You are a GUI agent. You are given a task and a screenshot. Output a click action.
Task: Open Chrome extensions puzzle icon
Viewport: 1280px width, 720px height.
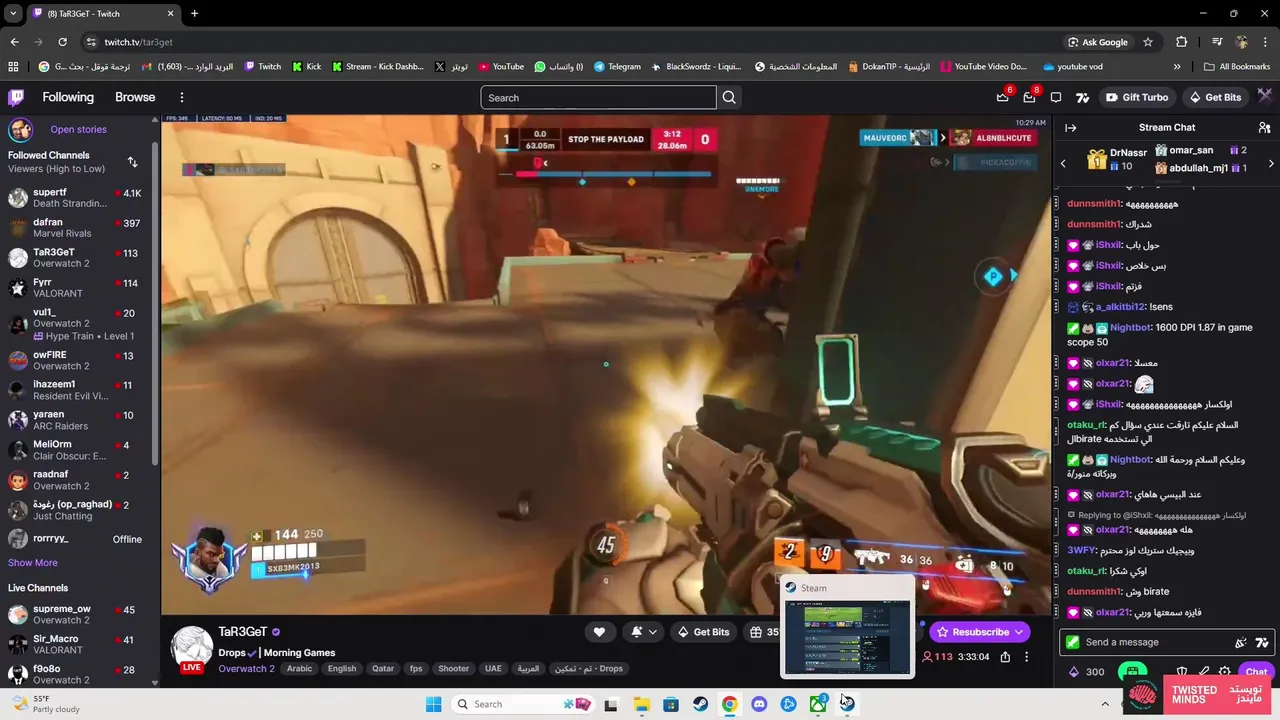tap(1182, 42)
